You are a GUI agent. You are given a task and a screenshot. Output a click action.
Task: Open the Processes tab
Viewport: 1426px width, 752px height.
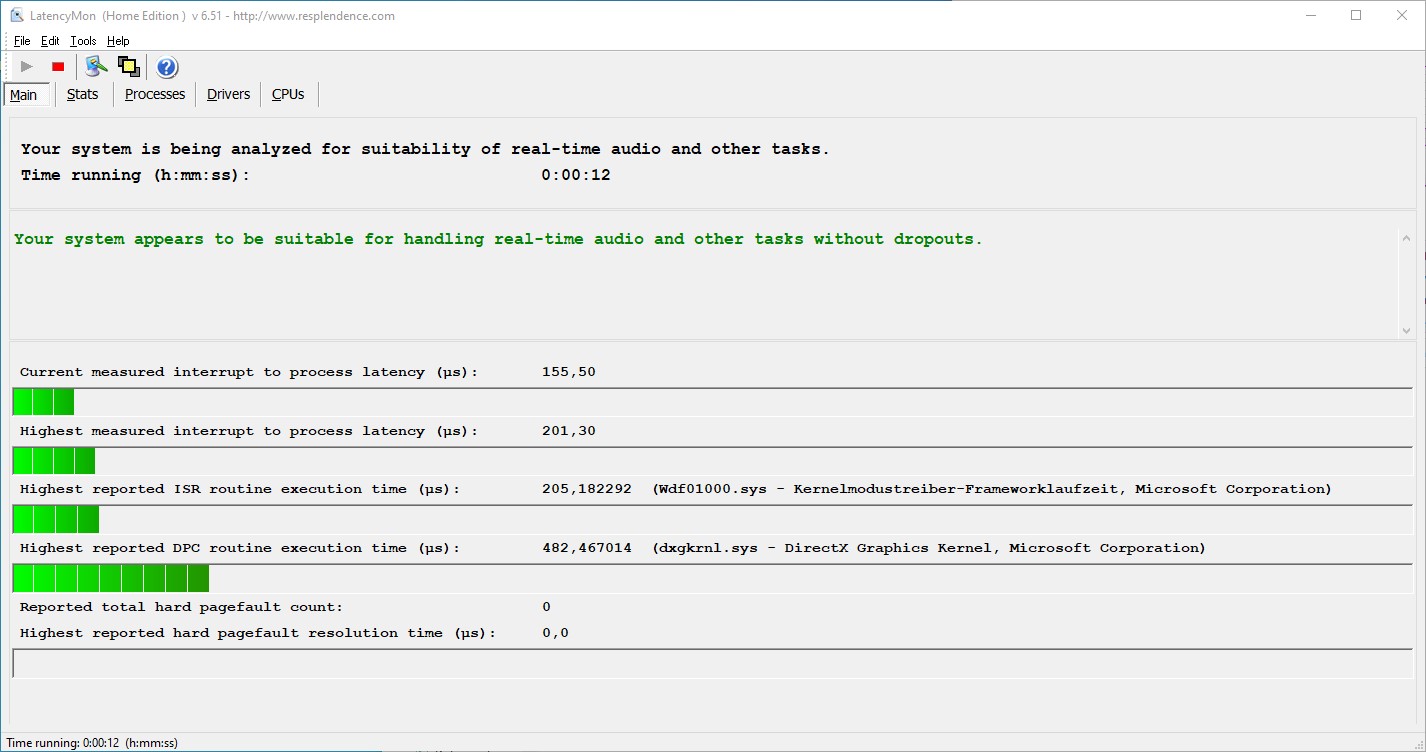pyautogui.click(x=155, y=94)
